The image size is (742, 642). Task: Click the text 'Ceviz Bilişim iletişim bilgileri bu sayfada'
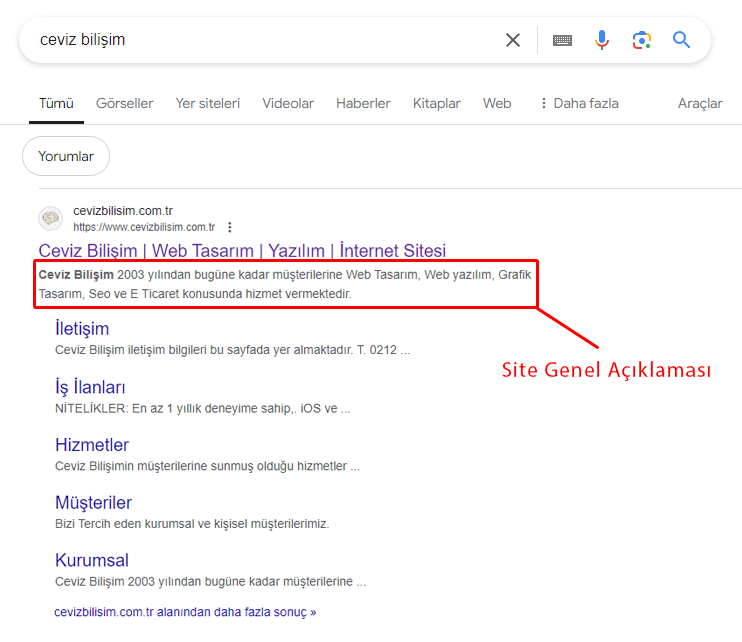coord(232,350)
